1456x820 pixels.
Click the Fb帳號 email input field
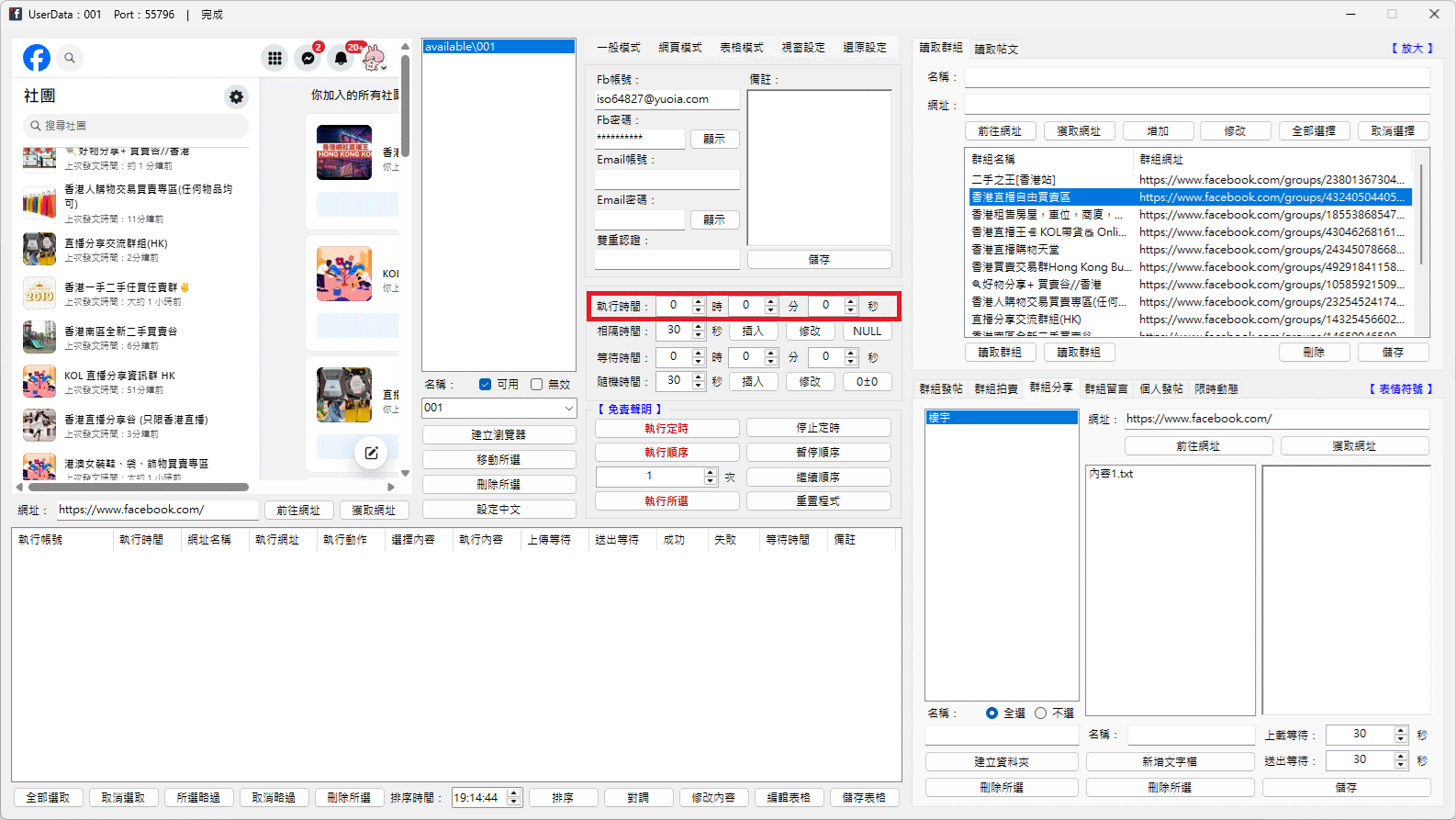[666, 99]
